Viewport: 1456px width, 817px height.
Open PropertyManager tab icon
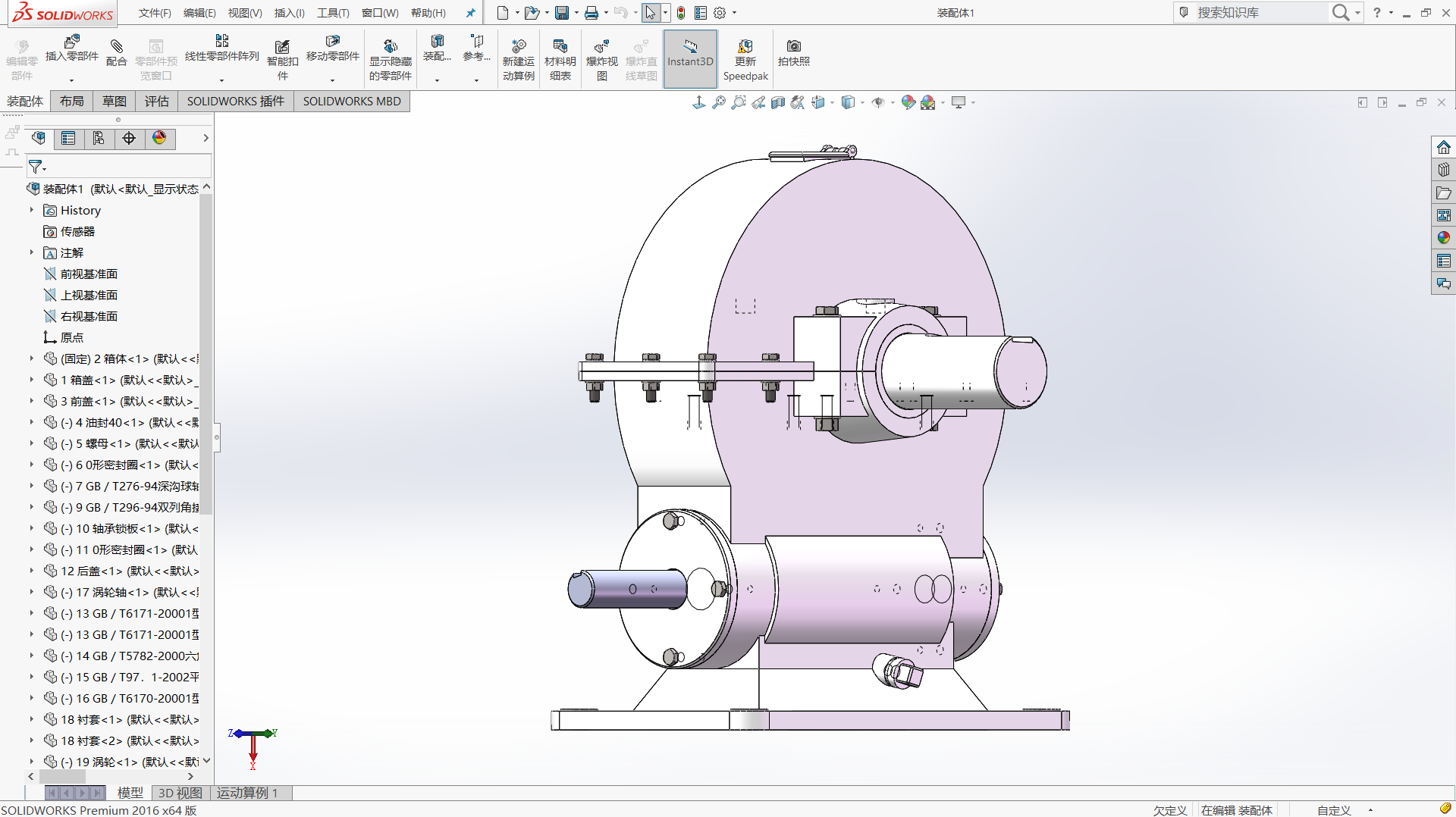click(x=68, y=138)
